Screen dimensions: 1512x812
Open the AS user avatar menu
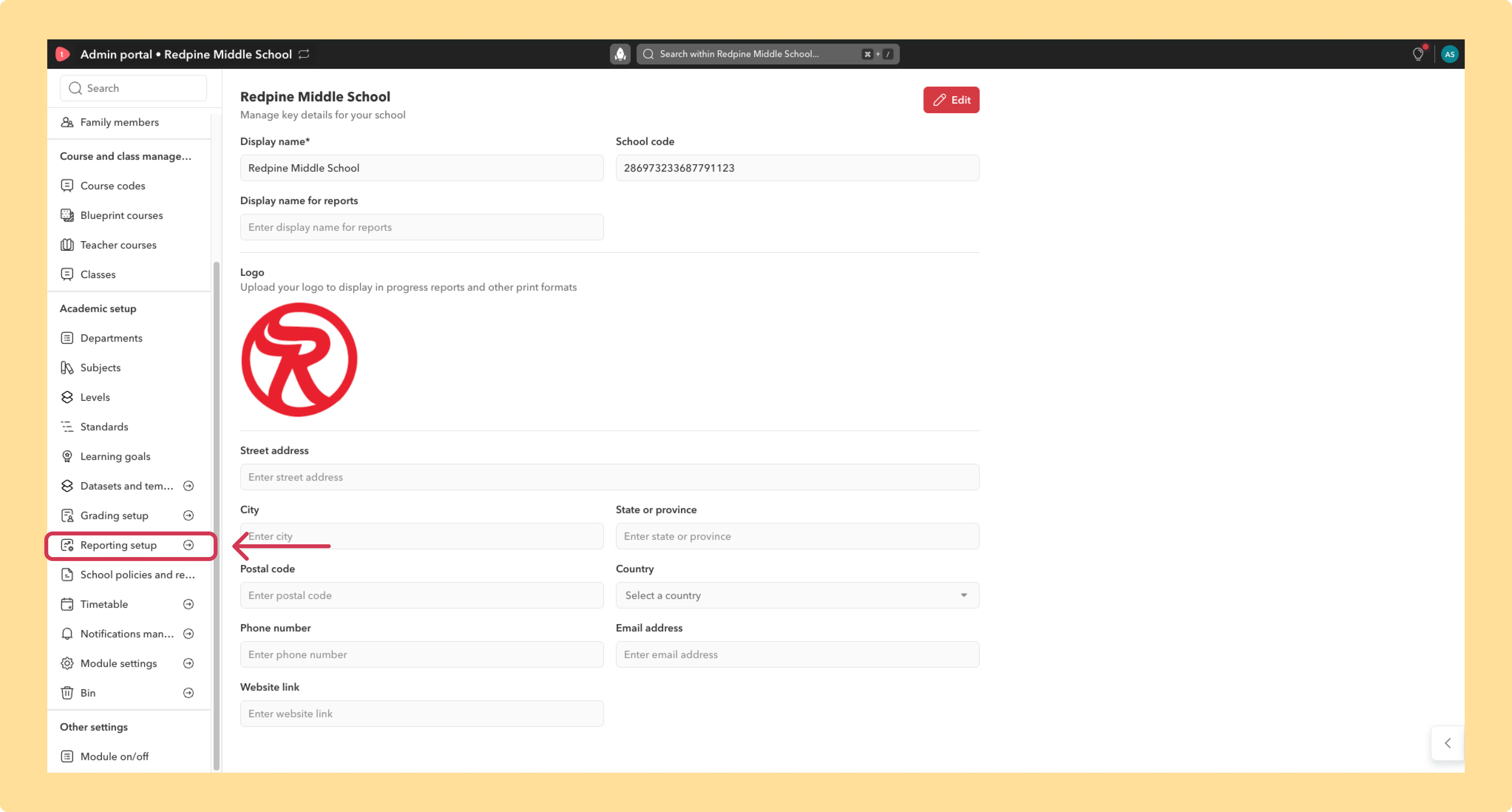pyautogui.click(x=1449, y=54)
